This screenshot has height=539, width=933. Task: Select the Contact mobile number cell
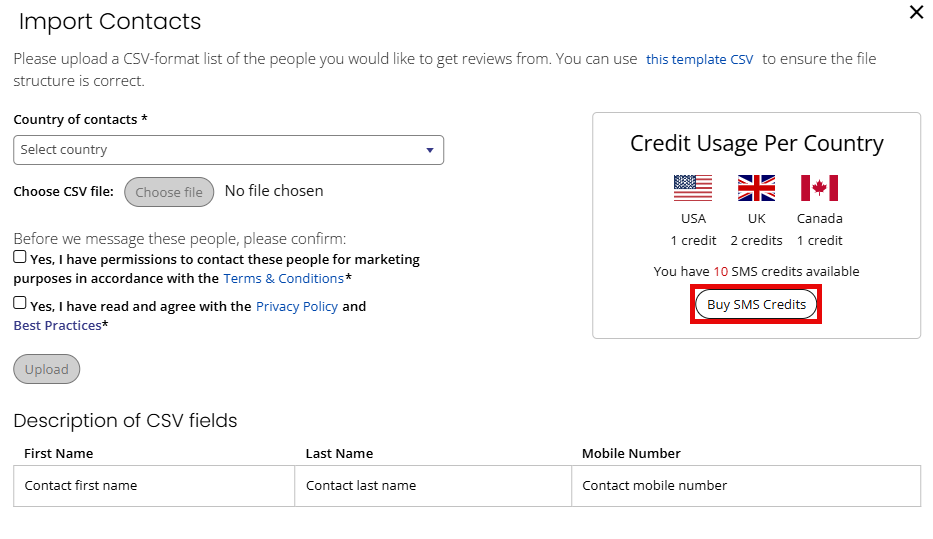(746, 486)
